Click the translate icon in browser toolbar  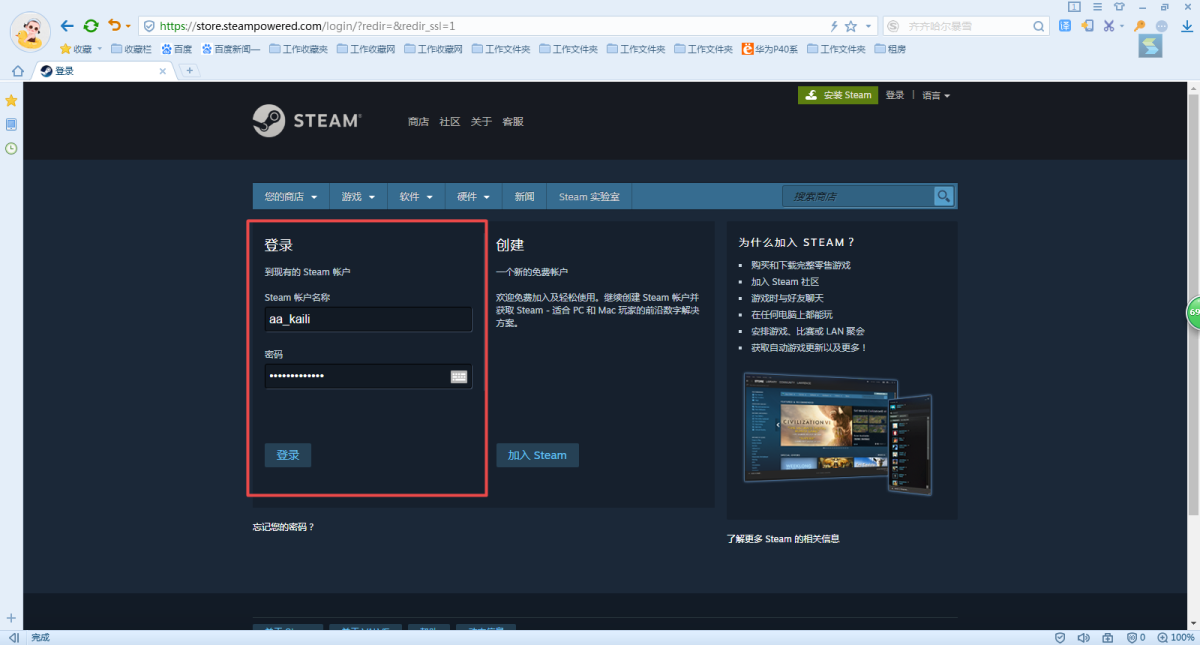point(1065,26)
